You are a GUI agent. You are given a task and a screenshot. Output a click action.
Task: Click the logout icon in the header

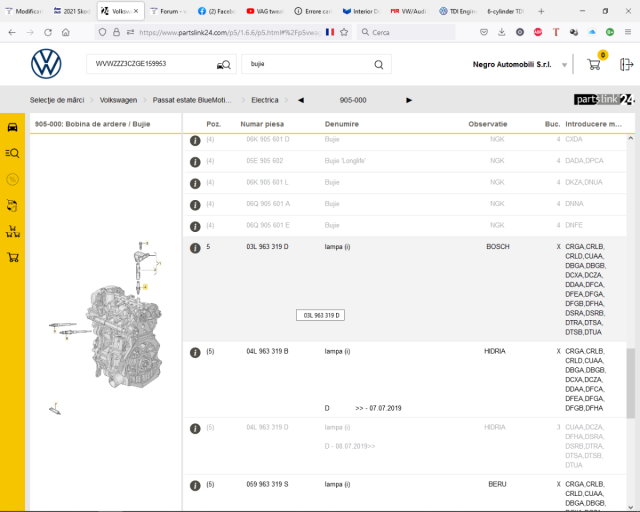pos(626,65)
